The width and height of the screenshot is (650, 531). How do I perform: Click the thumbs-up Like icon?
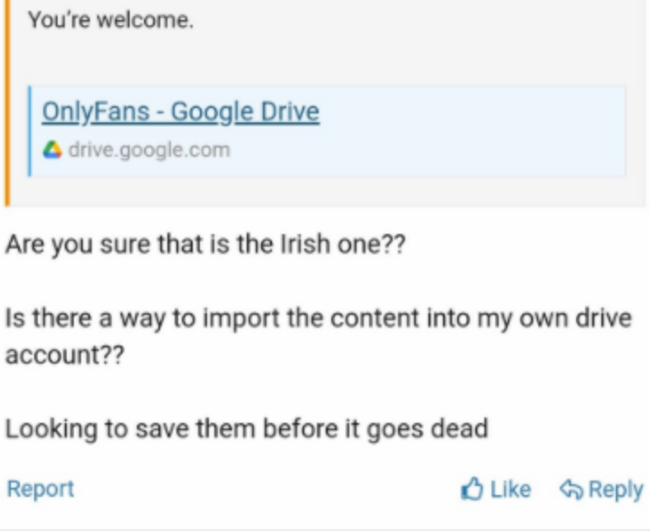pos(472,488)
